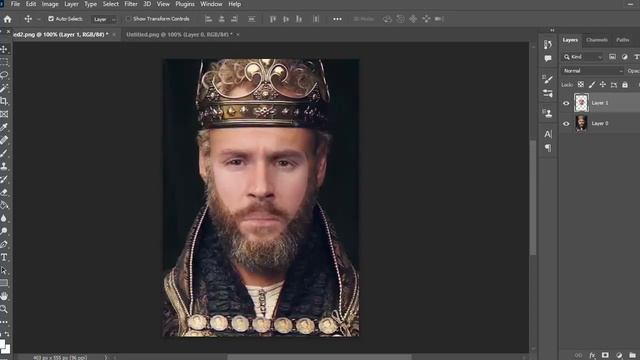Open the Filter menu
This screenshot has width=640, height=360.
coord(131,4)
